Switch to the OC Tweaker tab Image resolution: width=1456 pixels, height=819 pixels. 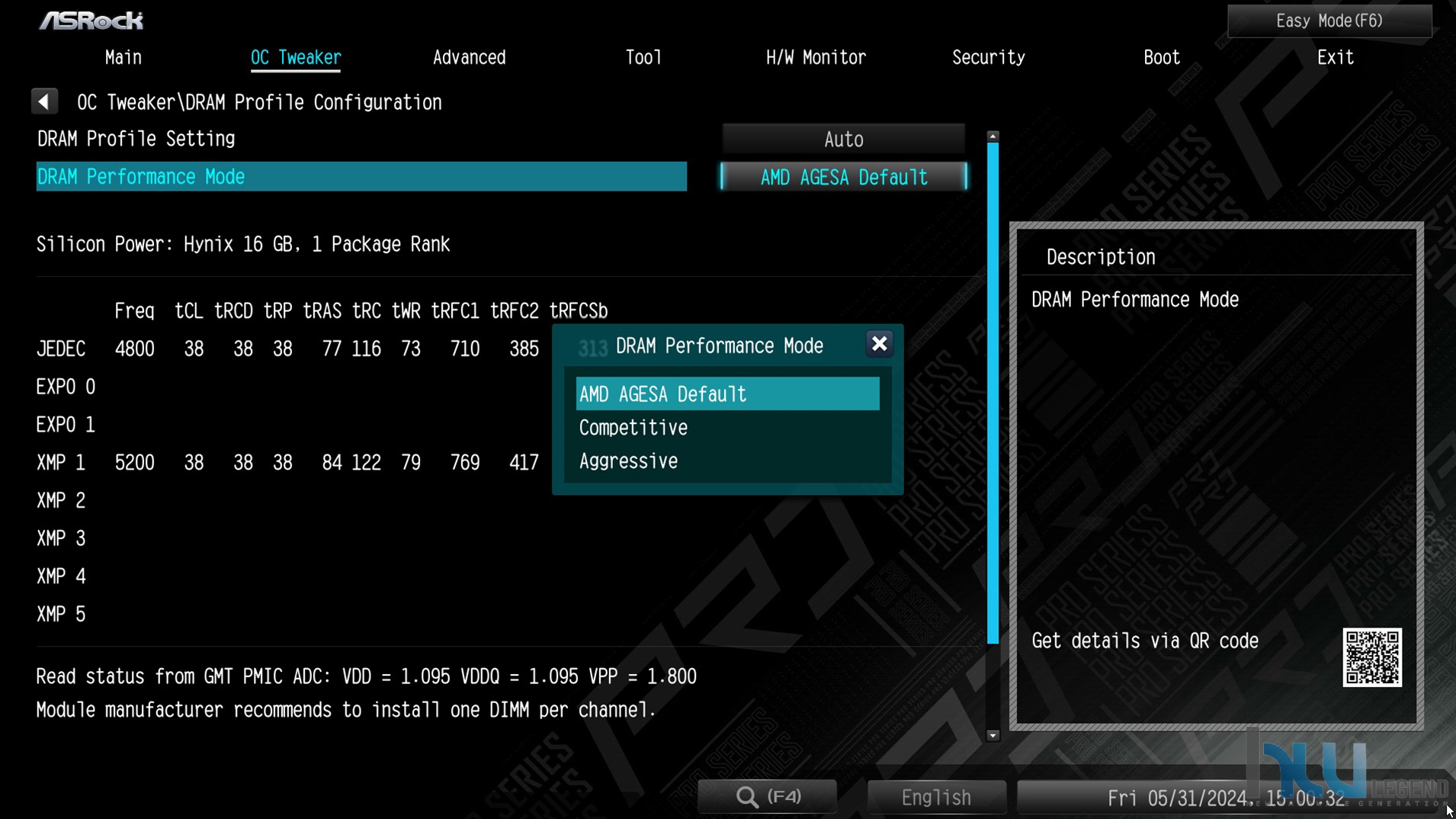(x=296, y=58)
